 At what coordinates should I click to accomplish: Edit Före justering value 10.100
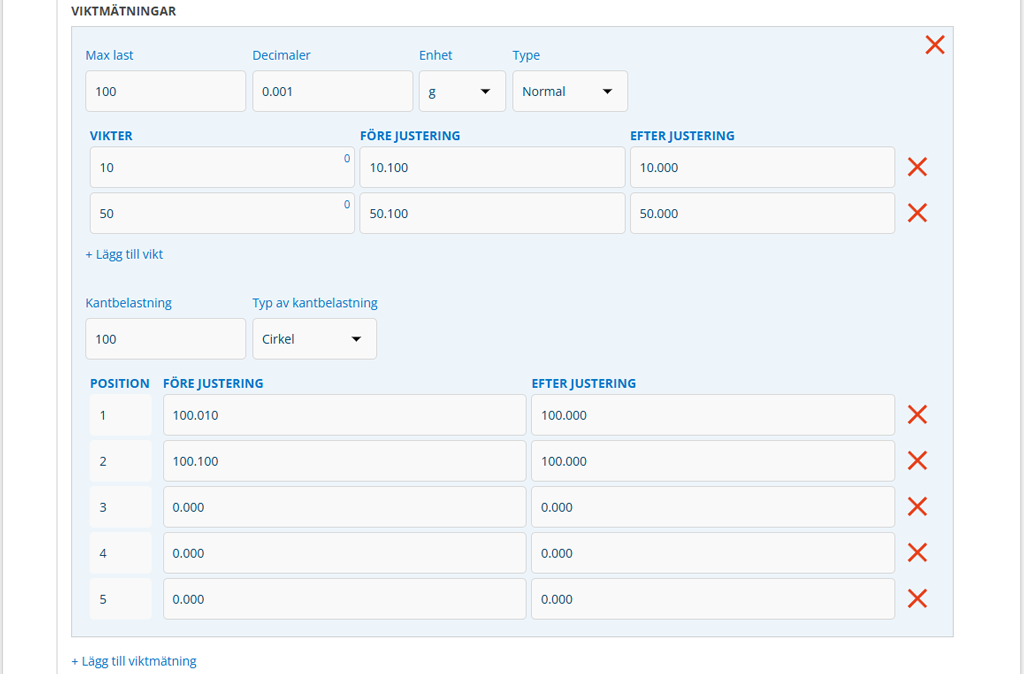pos(492,167)
